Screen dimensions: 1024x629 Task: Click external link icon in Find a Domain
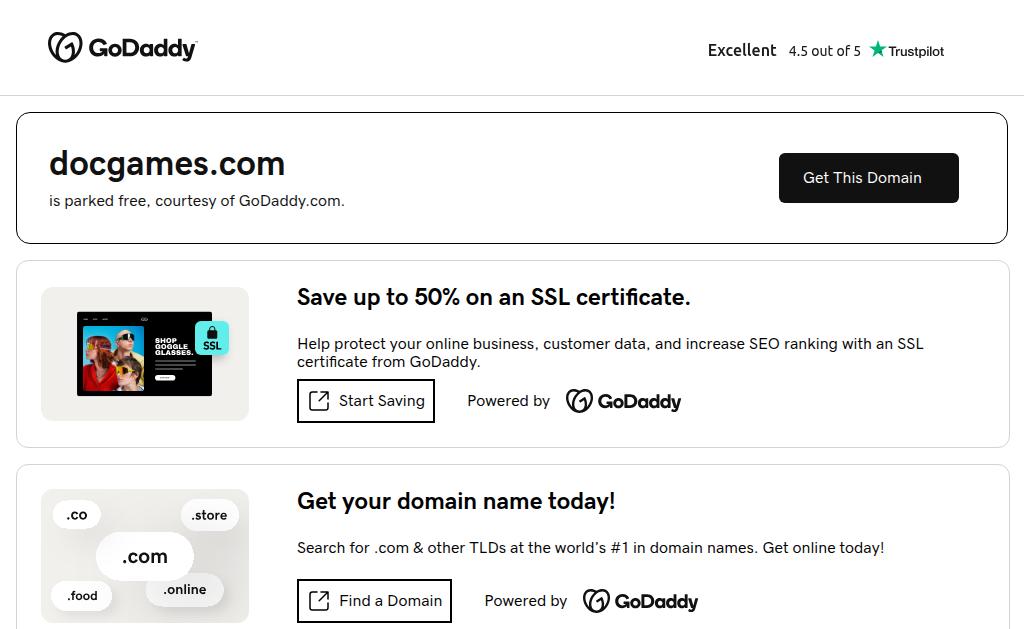pos(319,601)
